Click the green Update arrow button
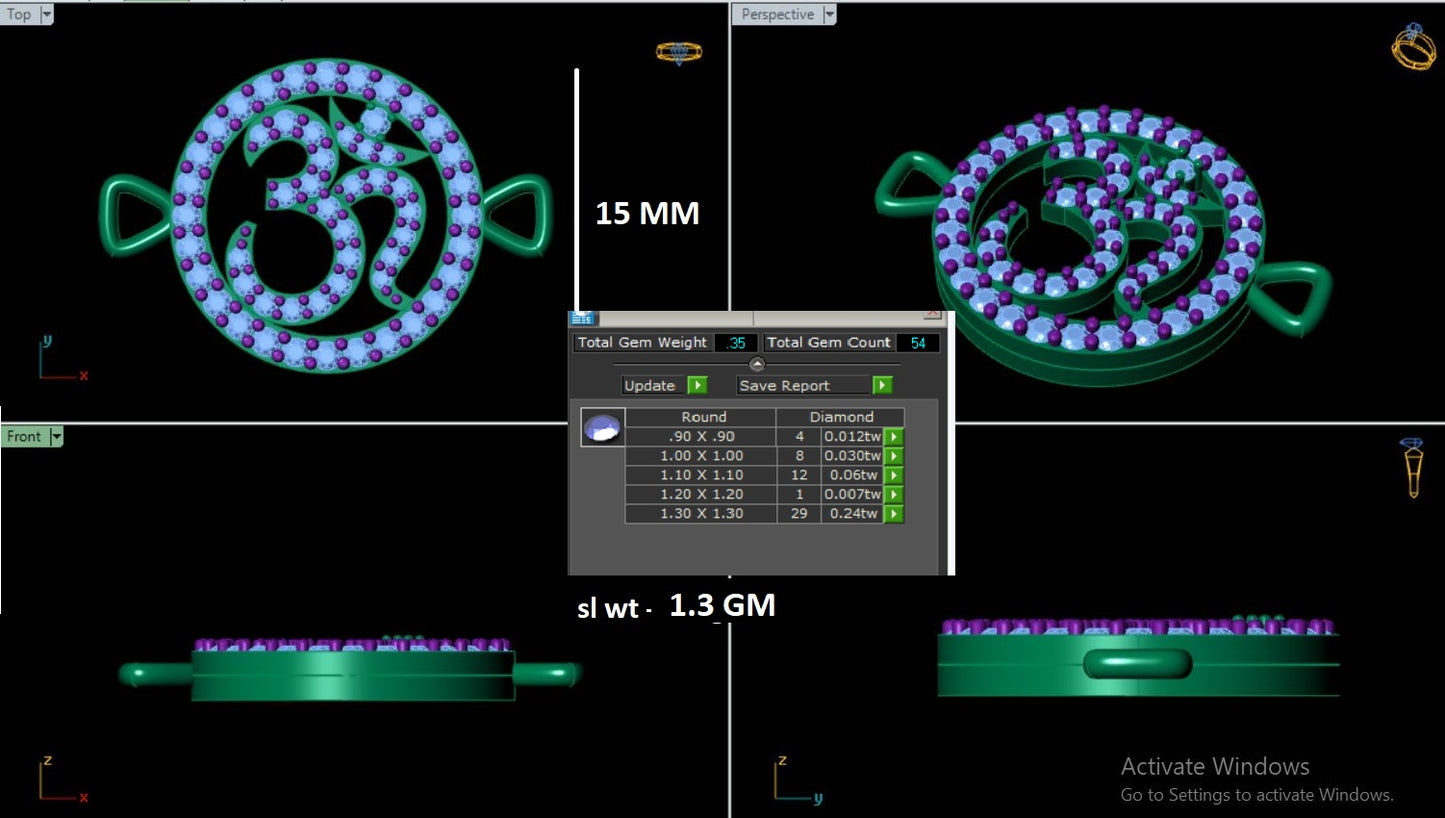1445x818 pixels. click(x=697, y=385)
